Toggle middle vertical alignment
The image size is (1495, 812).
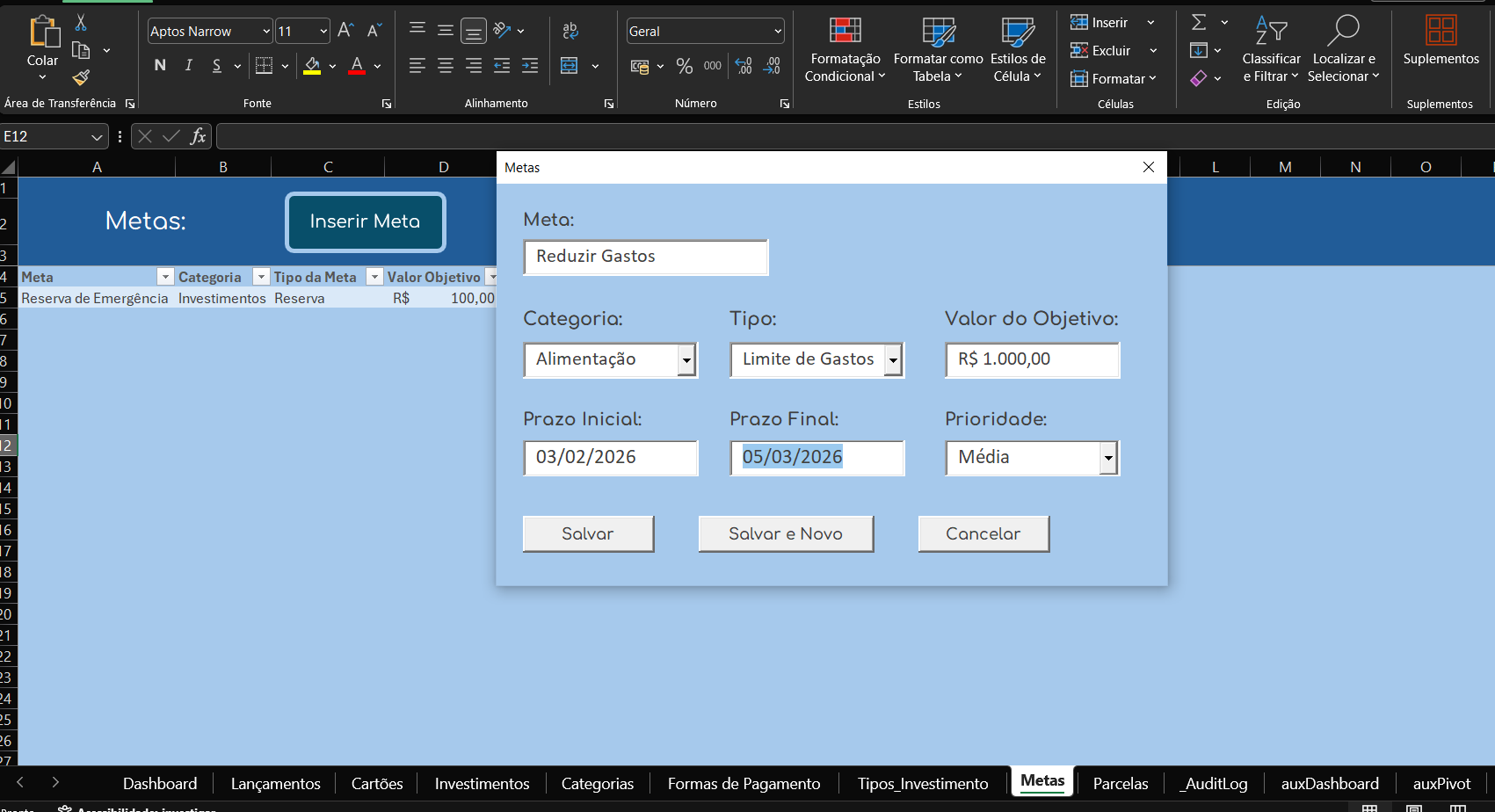(446, 30)
